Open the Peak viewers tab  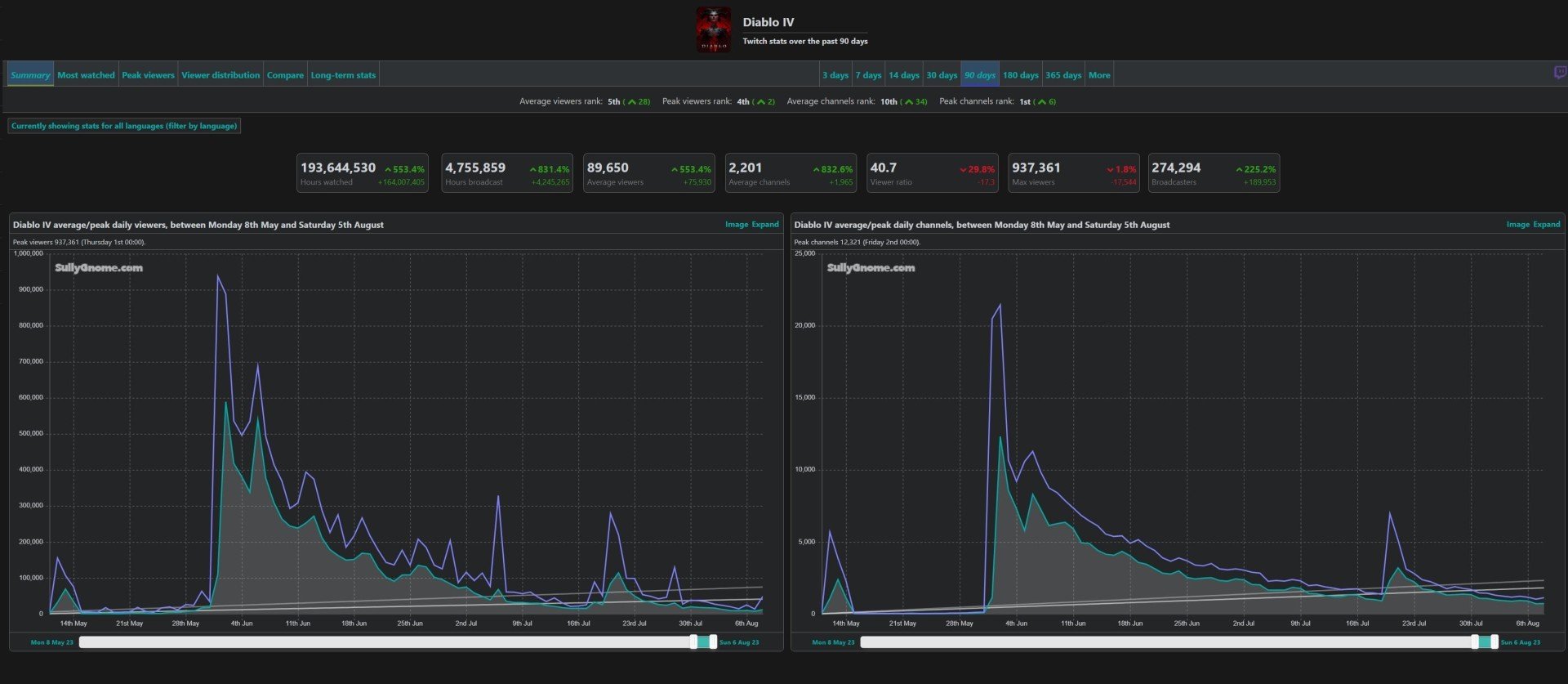[x=148, y=75]
